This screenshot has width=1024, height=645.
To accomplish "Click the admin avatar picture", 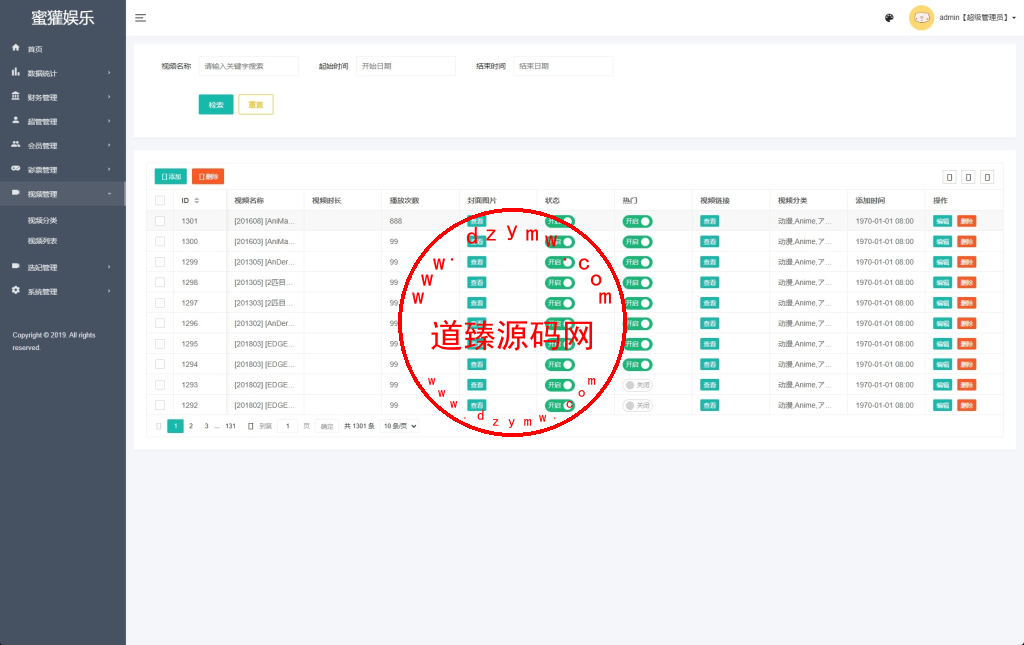I will (921, 18).
